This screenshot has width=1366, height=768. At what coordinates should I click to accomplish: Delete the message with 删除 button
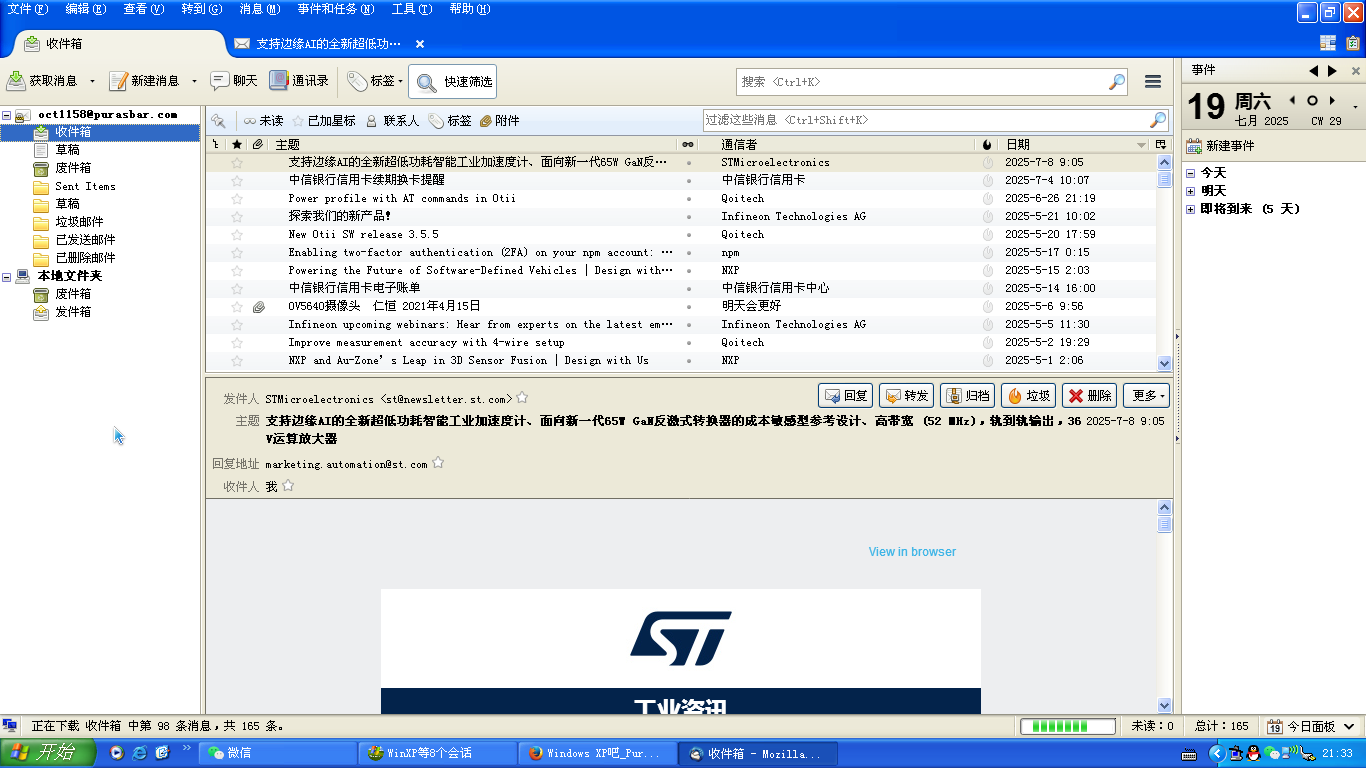pyautogui.click(x=1089, y=396)
